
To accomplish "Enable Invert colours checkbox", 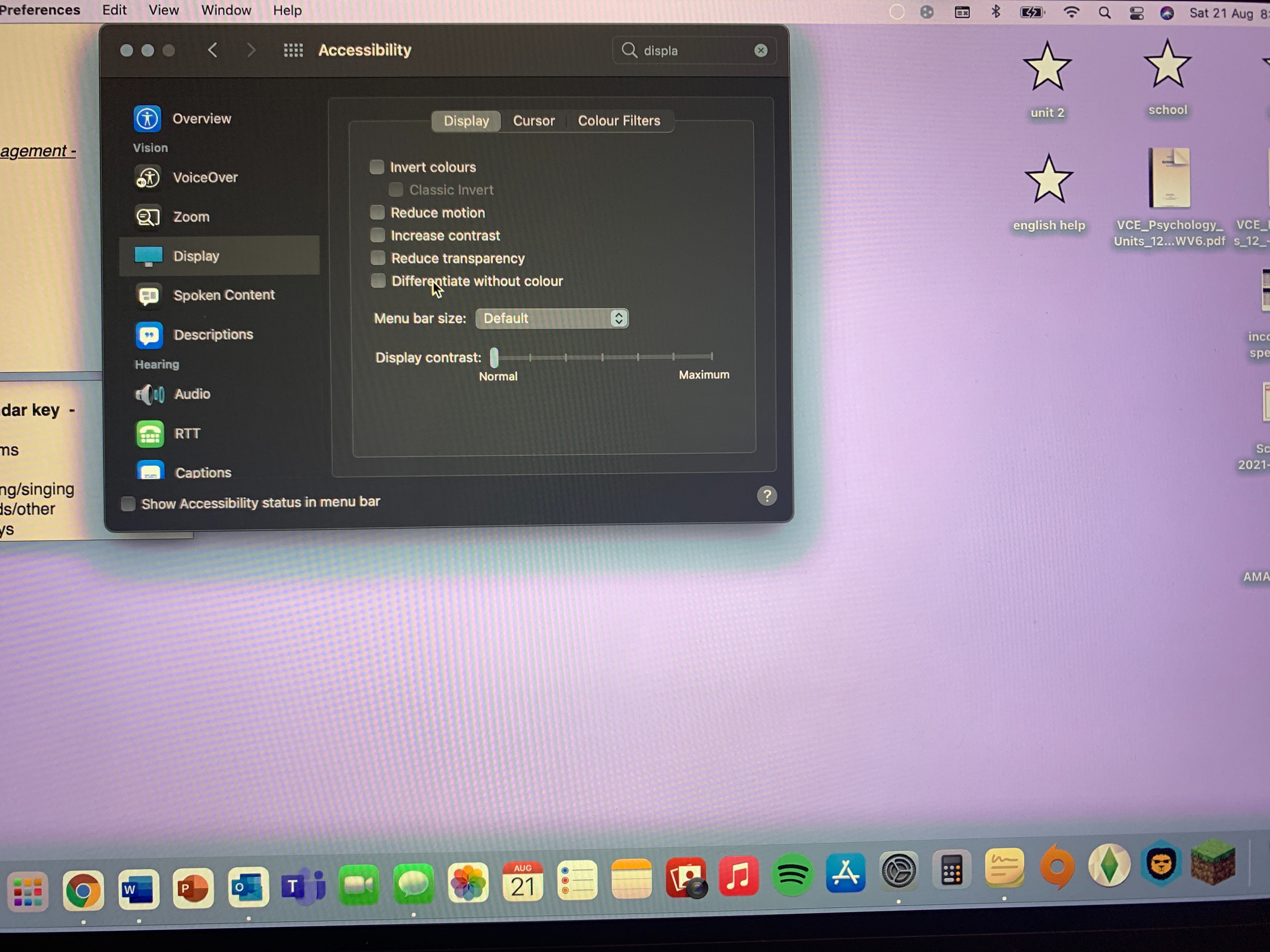I will pos(377,167).
